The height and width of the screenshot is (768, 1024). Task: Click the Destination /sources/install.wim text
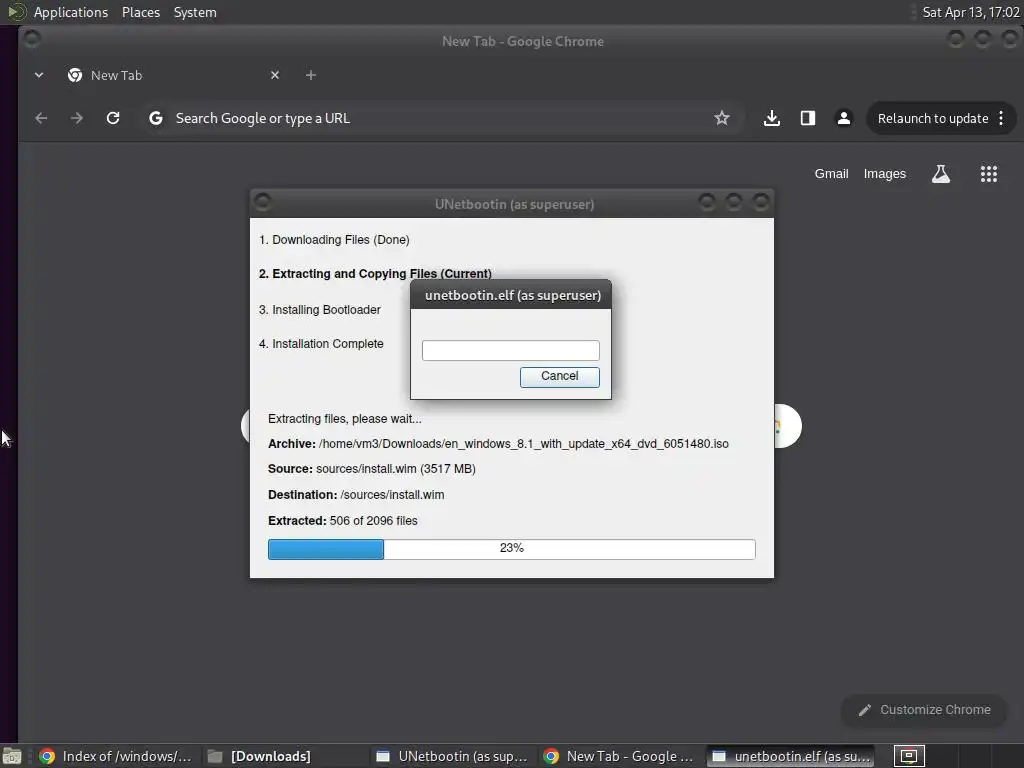356,495
